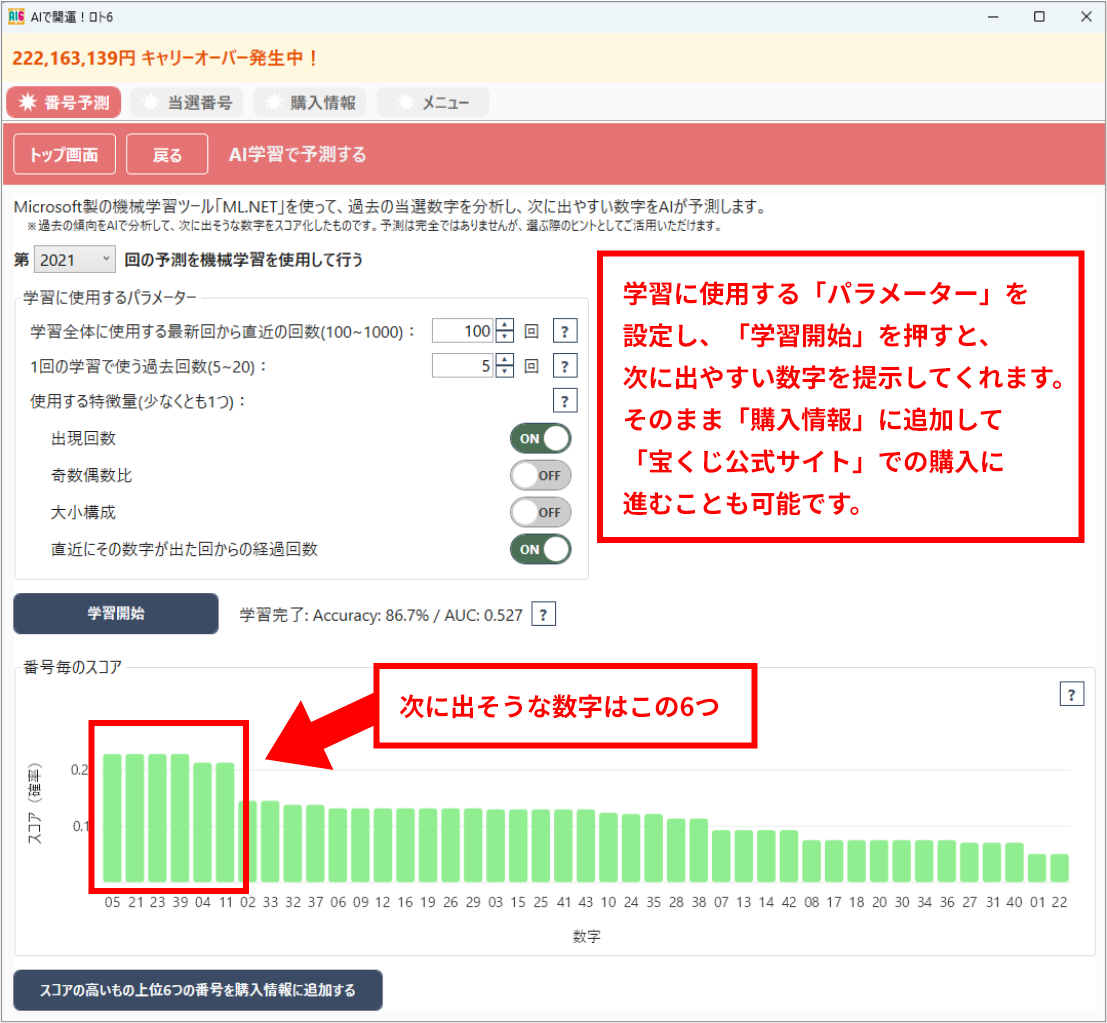Viewport: 1107px width, 1023px height.
Task: Add top 6 numbers to purchase info
Action: click(x=197, y=990)
